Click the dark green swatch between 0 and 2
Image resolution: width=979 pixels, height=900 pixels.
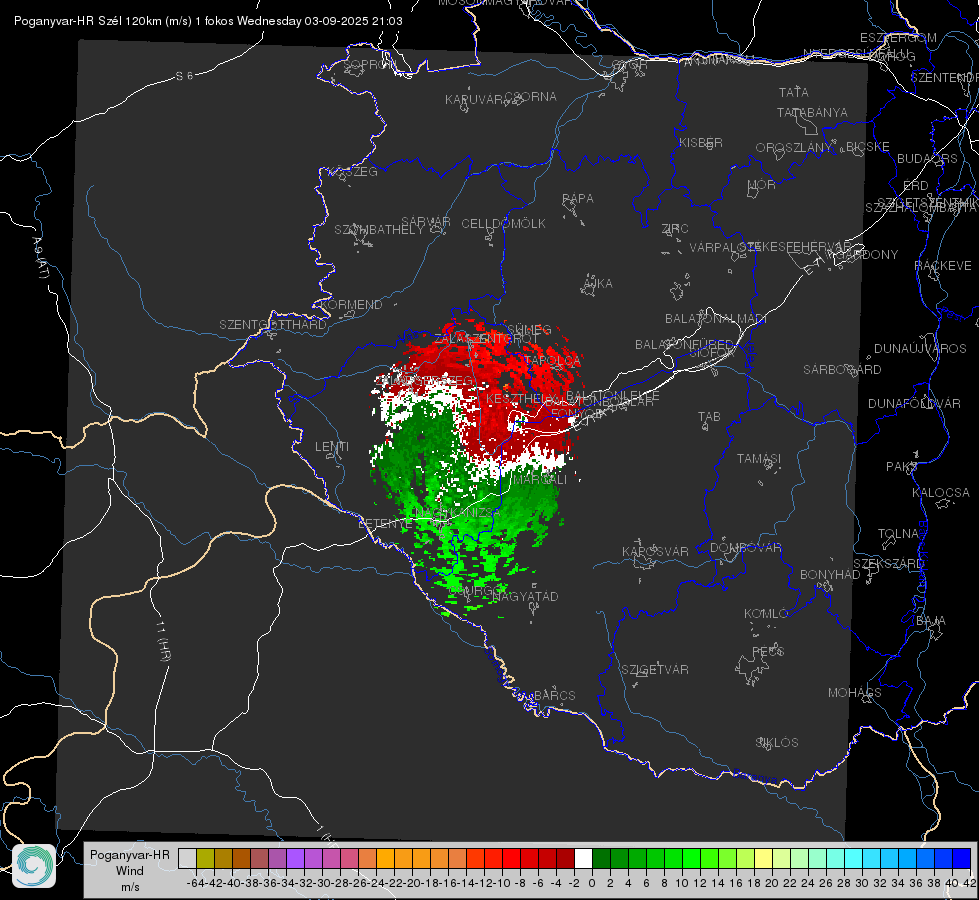[x=601, y=858]
